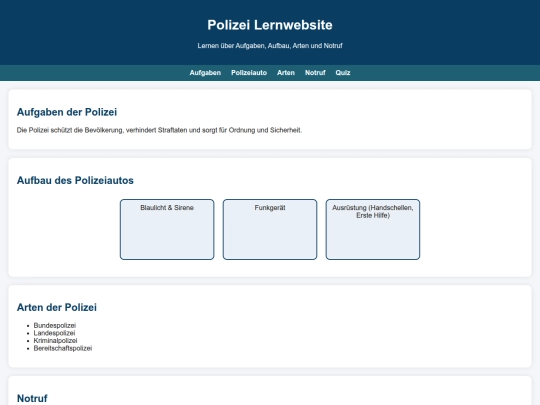The width and height of the screenshot is (540, 405).
Task: Click subtitle Lernen über Aufgaben, Aufbau, Arten und Notruf
Action: coord(270,46)
